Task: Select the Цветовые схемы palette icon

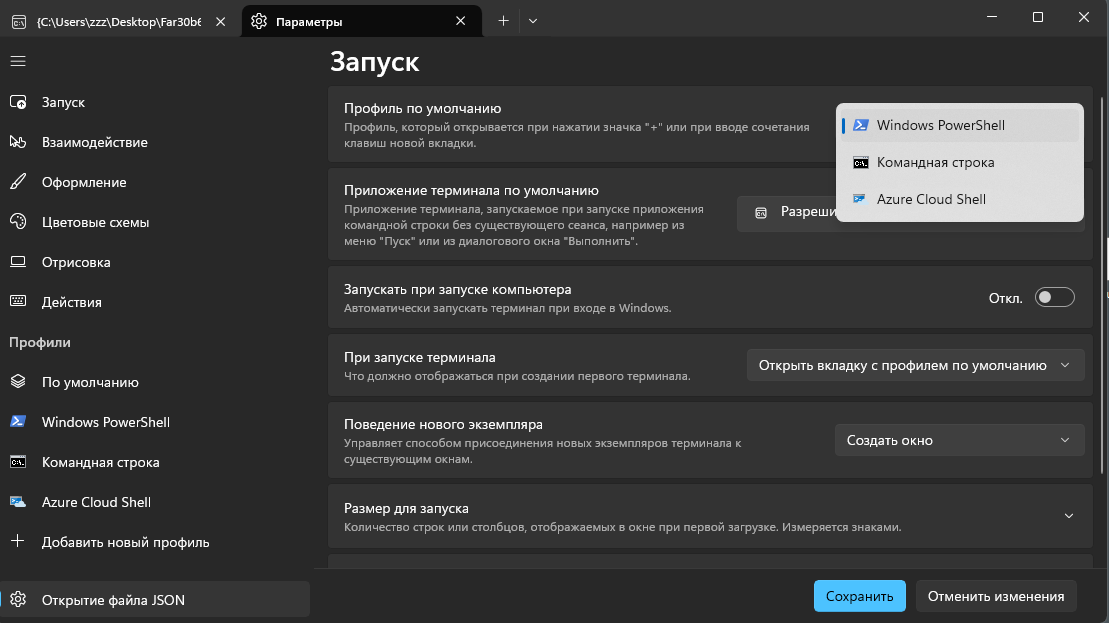Action: pos(18,222)
